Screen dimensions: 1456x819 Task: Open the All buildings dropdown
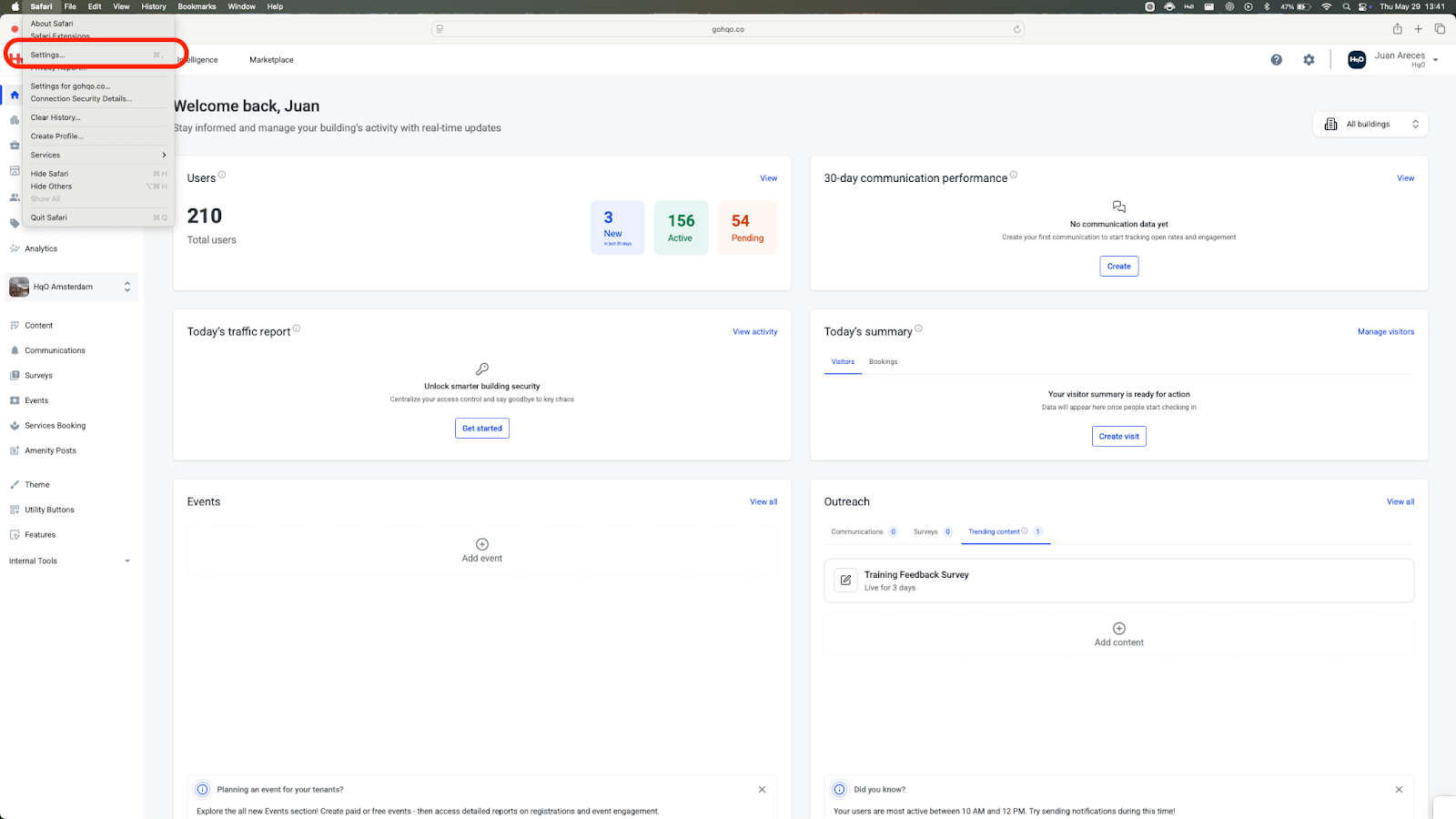[x=1370, y=125]
